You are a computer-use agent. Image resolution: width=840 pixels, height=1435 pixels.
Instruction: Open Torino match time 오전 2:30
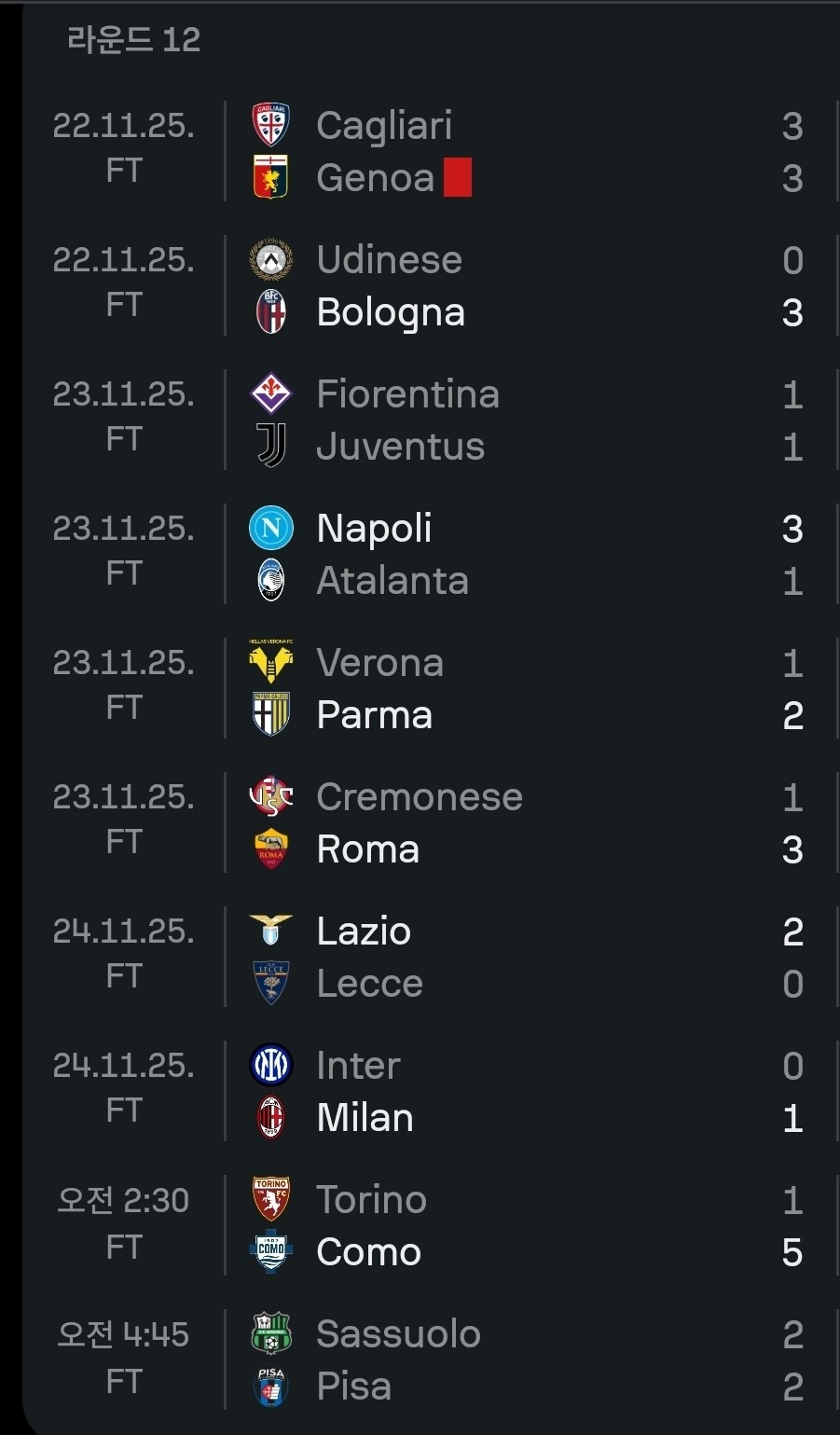[123, 1200]
